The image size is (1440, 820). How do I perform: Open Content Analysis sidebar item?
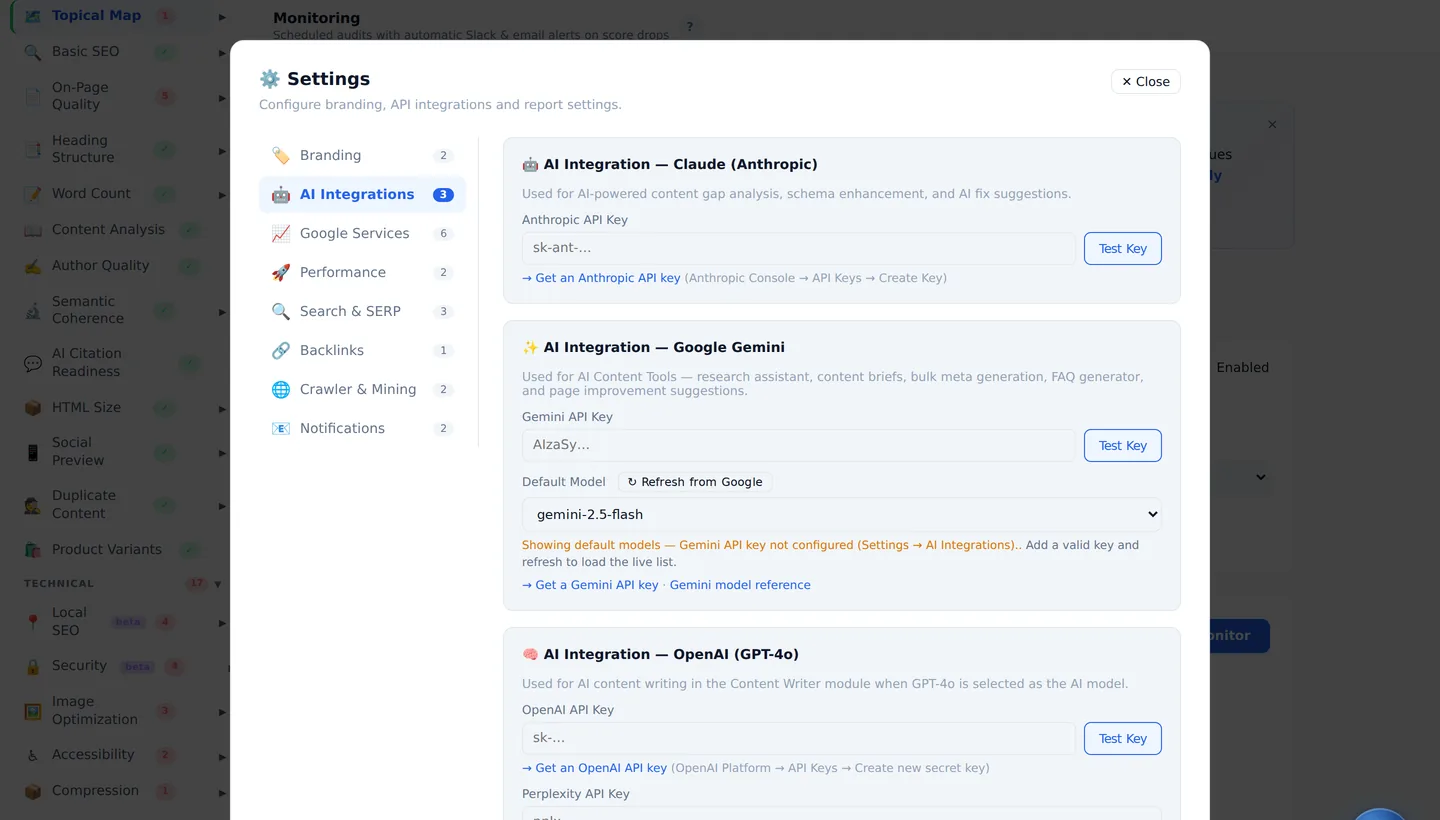pyautogui.click(x=108, y=230)
